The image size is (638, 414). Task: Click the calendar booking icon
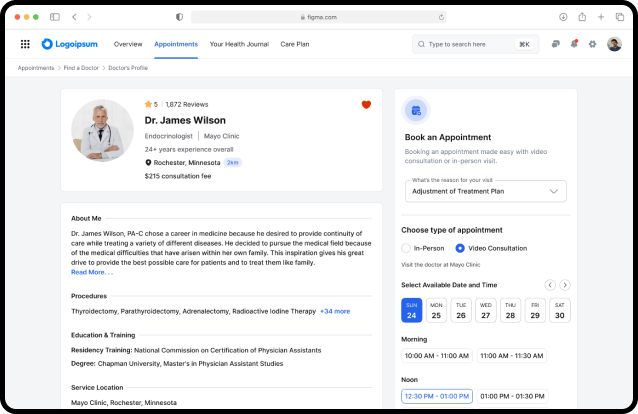pyautogui.click(x=416, y=110)
